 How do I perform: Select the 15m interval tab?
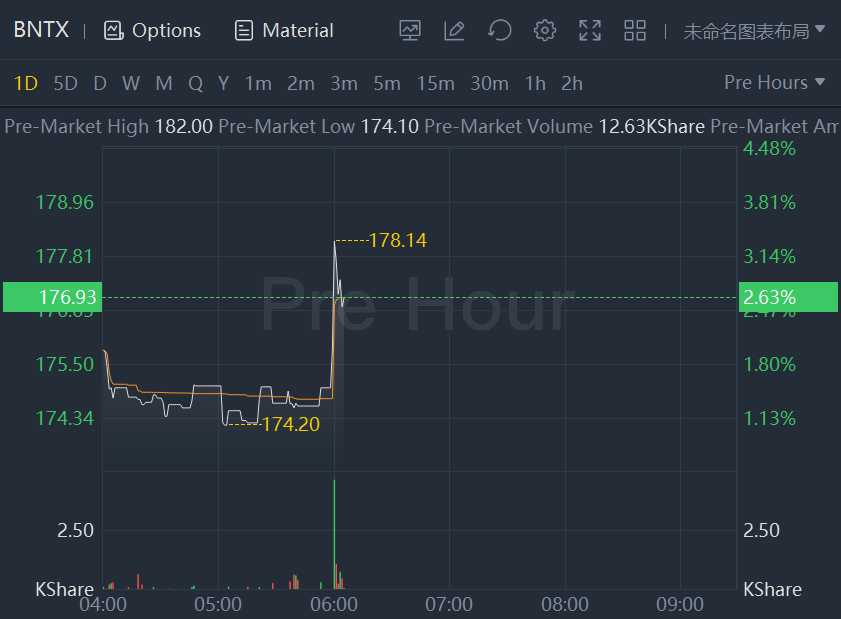point(435,83)
